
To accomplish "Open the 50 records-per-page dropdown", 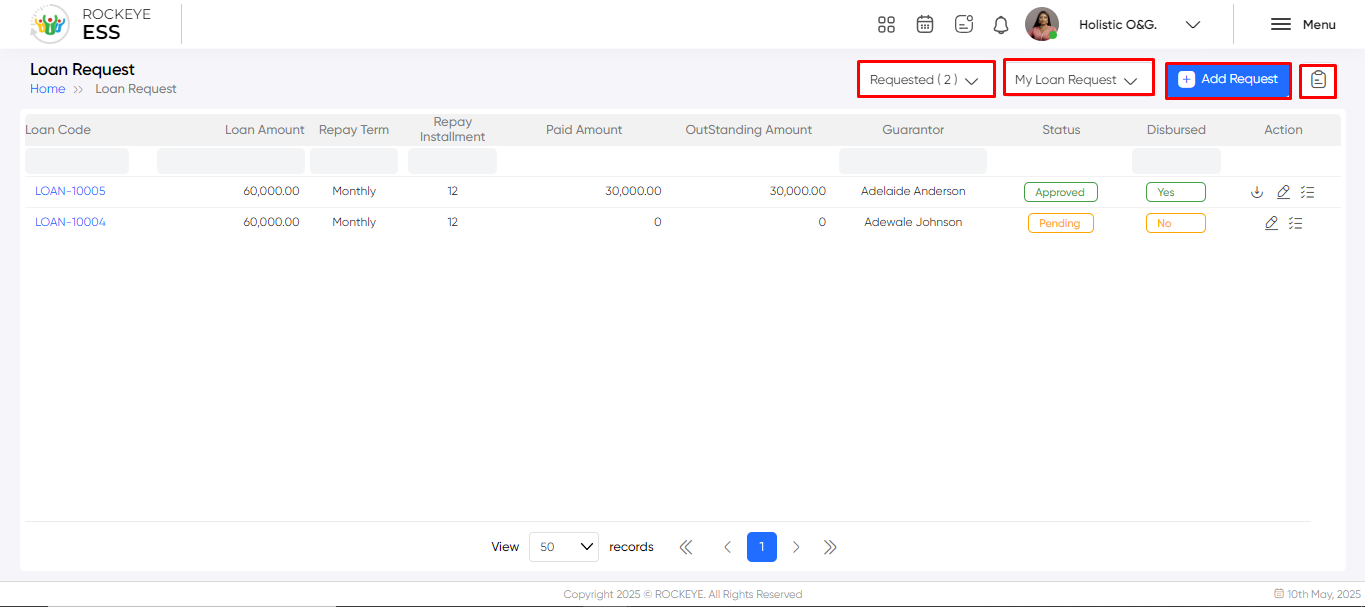I will pos(564,547).
